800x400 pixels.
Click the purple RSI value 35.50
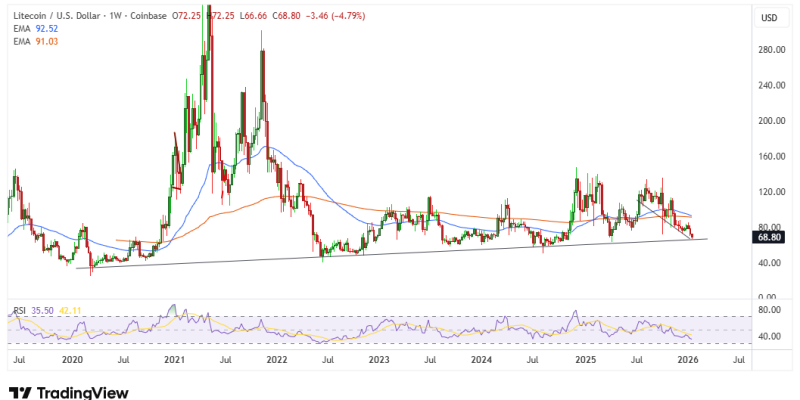point(41,312)
